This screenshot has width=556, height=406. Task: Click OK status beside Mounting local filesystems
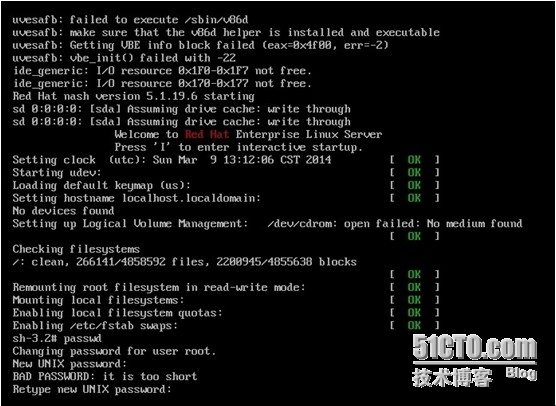tap(414, 300)
